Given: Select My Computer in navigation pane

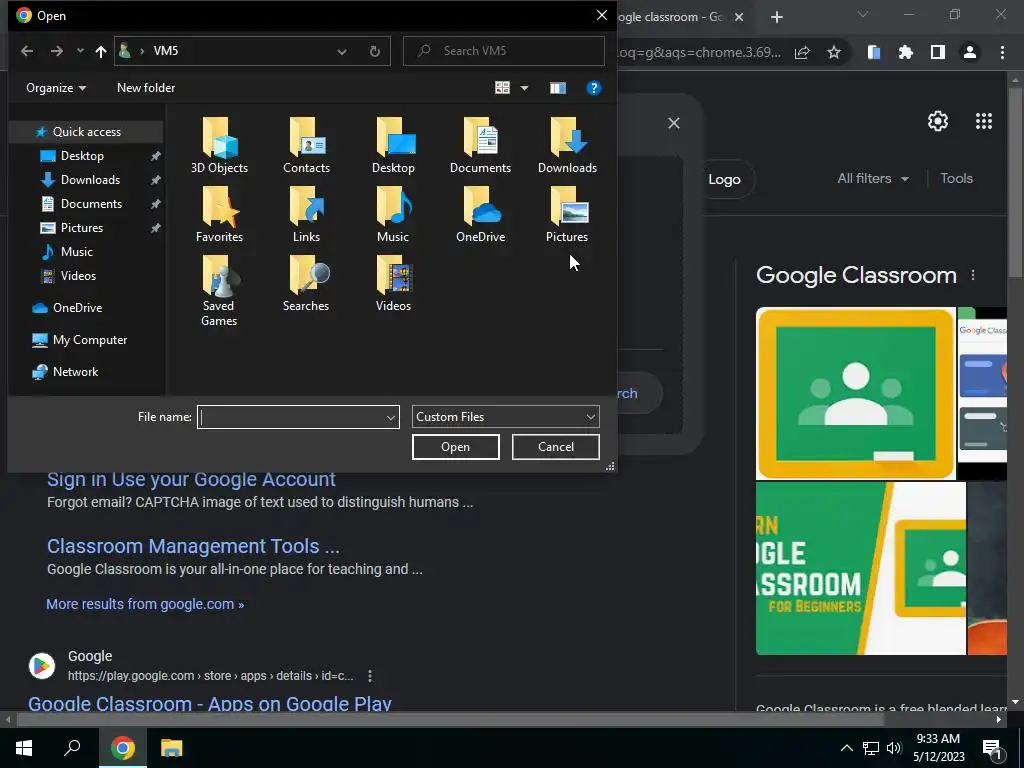Looking at the screenshot, I should click(89, 340).
